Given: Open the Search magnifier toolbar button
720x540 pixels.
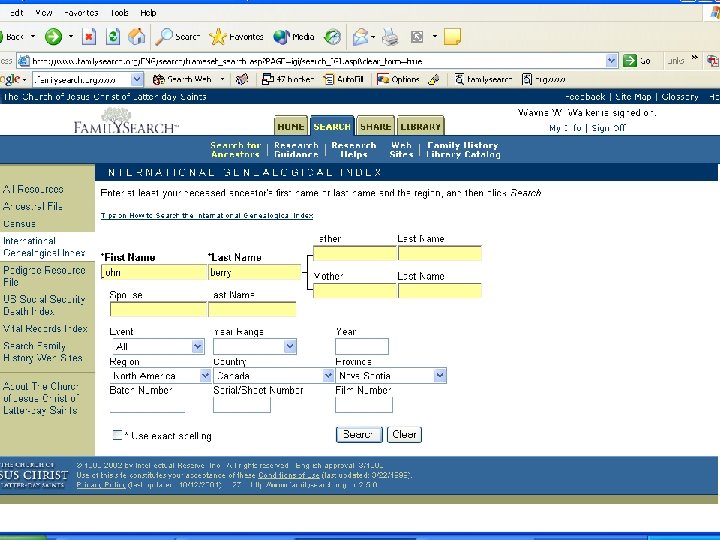Looking at the screenshot, I should 177,37.
